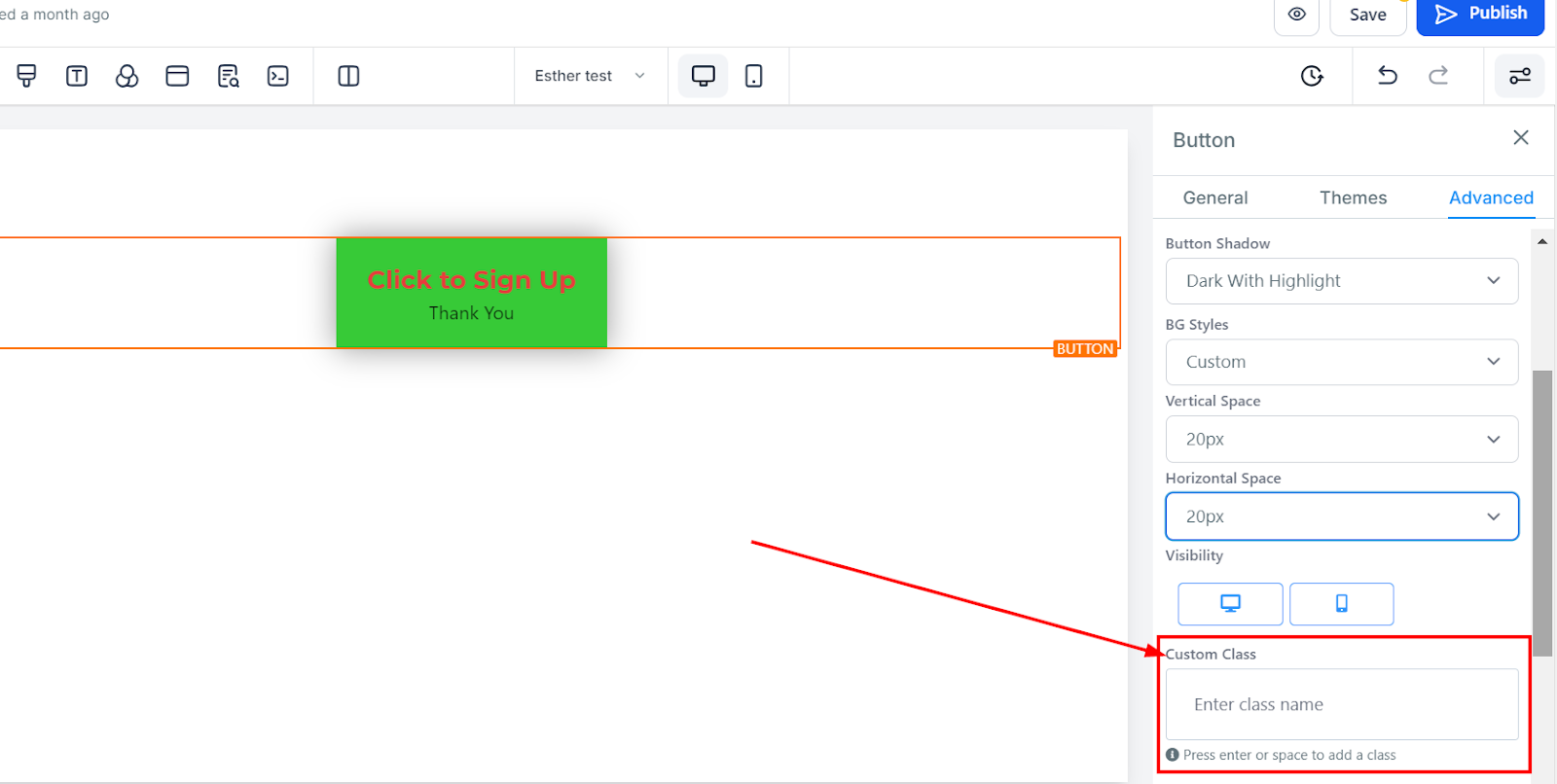This screenshot has height=784, width=1557.
Task: Open the BG Styles dropdown
Action: click(1342, 362)
